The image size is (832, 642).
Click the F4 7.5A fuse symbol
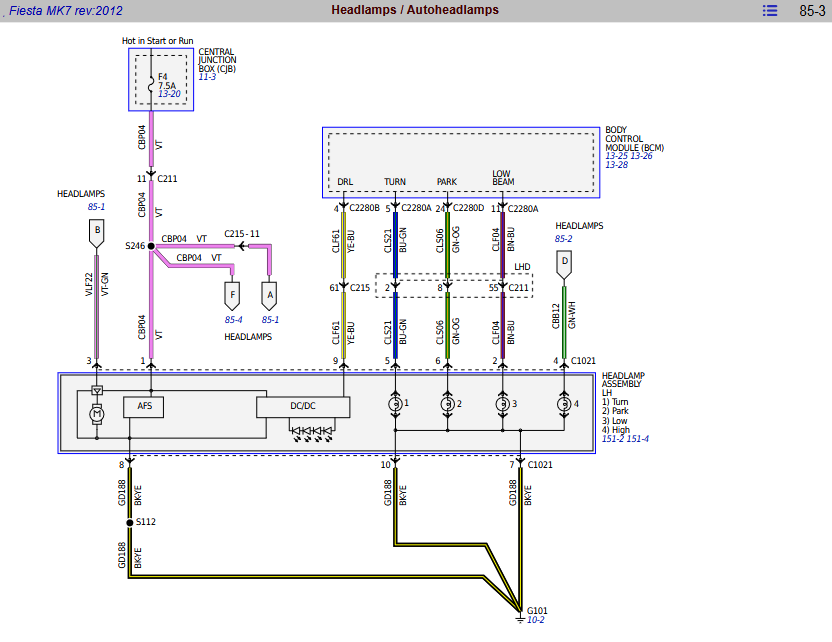pos(151,86)
